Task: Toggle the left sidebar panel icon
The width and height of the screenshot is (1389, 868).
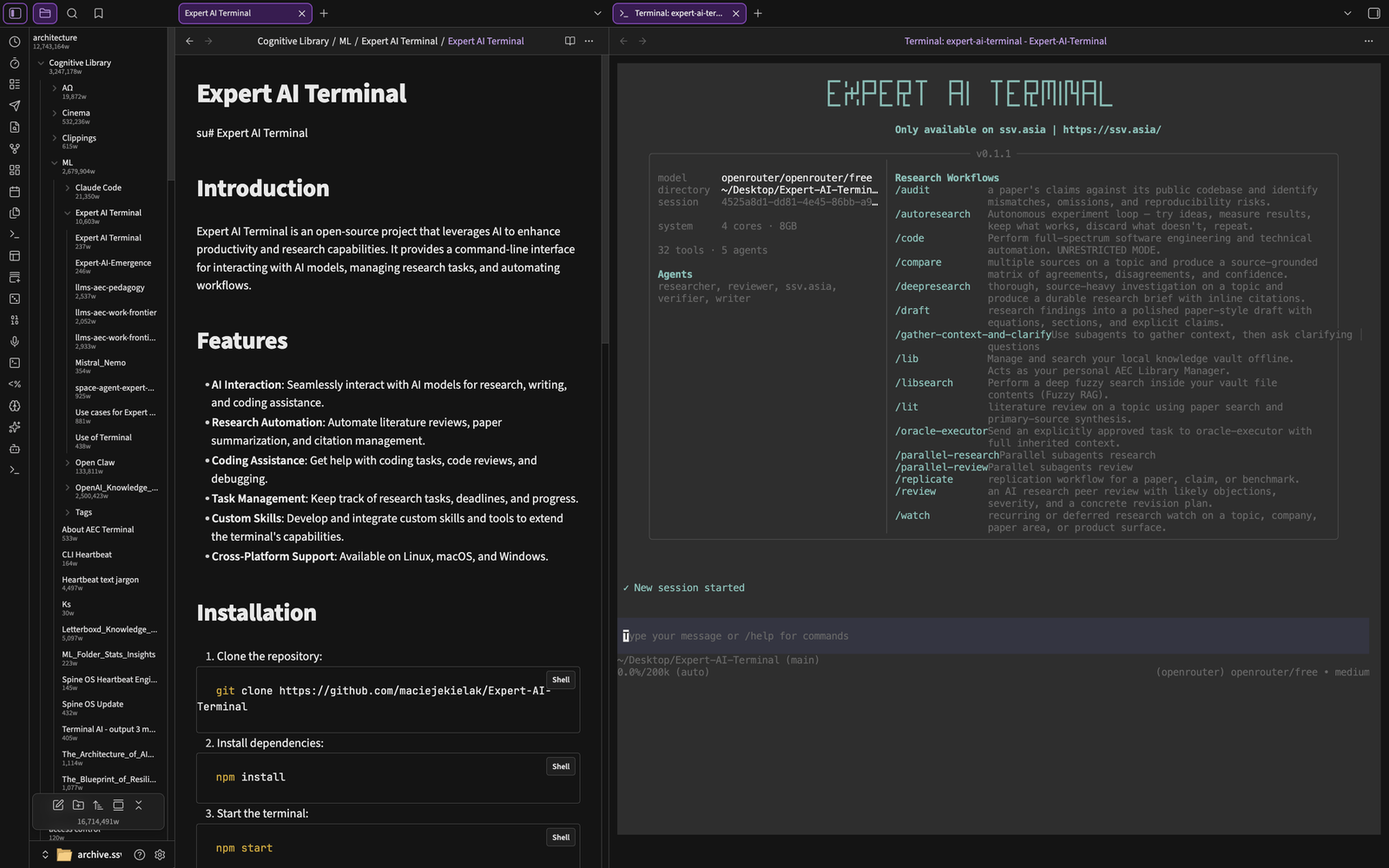Action: click(x=15, y=13)
